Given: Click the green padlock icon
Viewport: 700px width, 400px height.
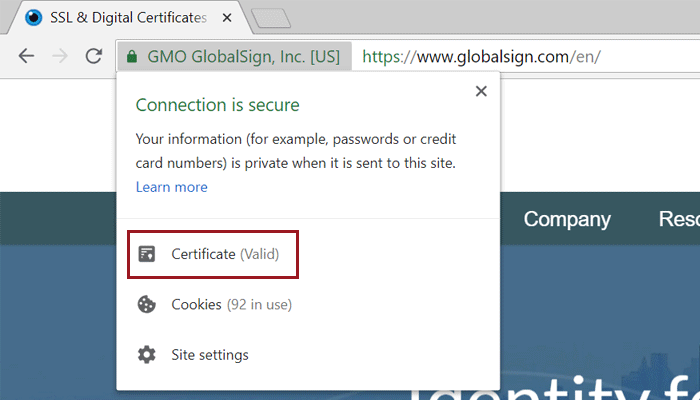Looking at the screenshot, I should (x=131, y=57).
